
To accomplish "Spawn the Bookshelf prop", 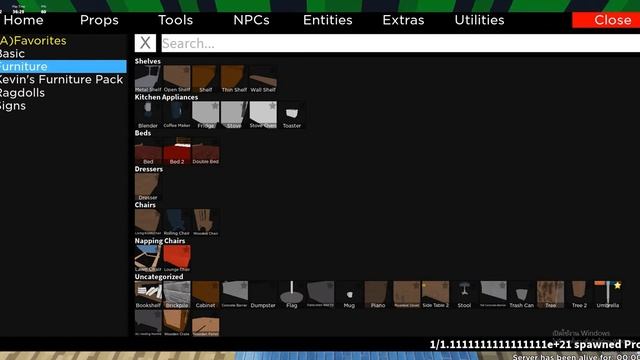I will click(x=148, y=295).
